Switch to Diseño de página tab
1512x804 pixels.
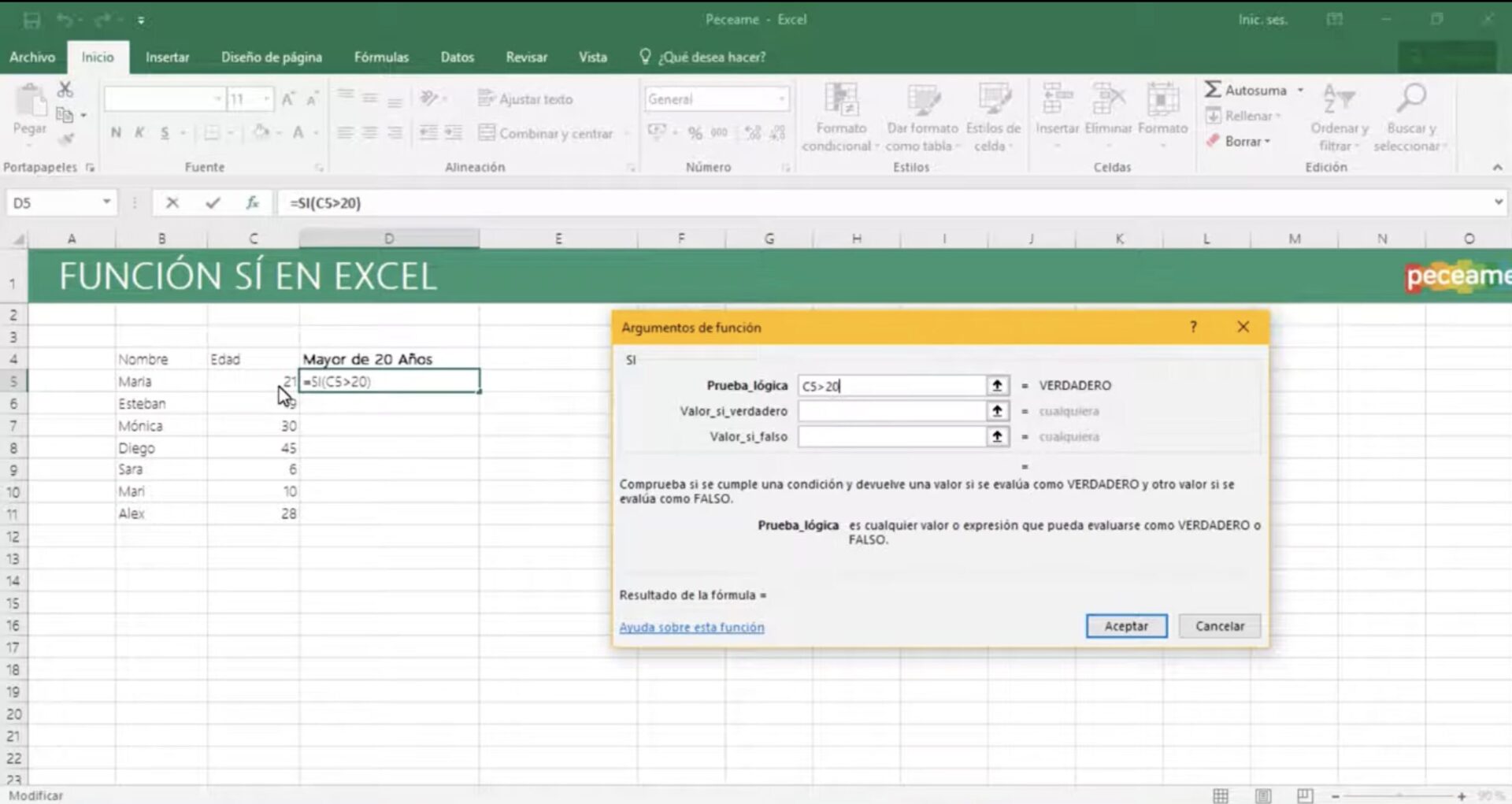point(271,57)
